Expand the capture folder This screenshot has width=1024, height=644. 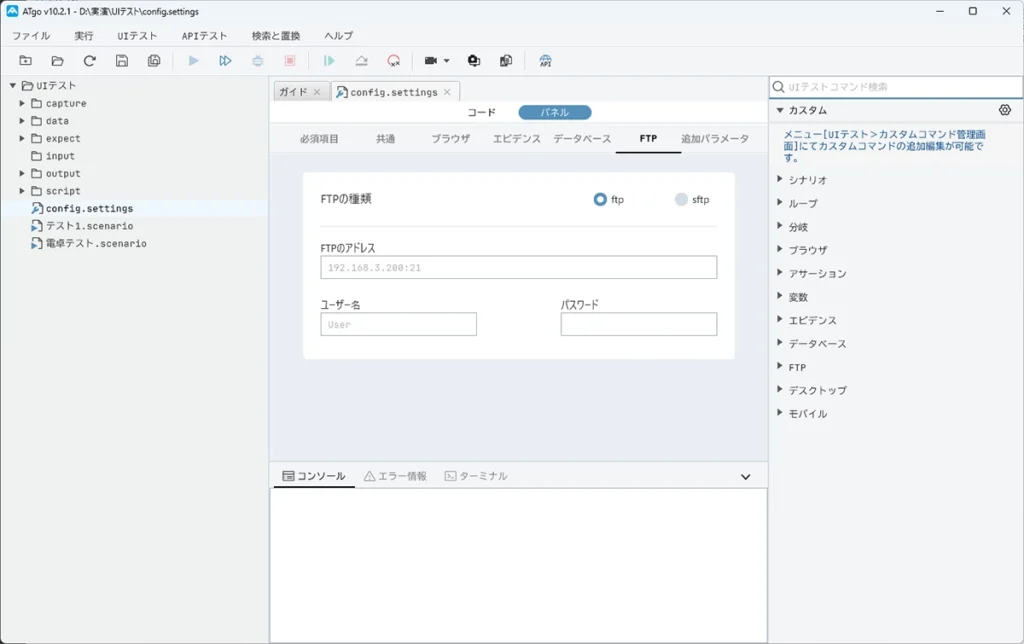(22, 103)
